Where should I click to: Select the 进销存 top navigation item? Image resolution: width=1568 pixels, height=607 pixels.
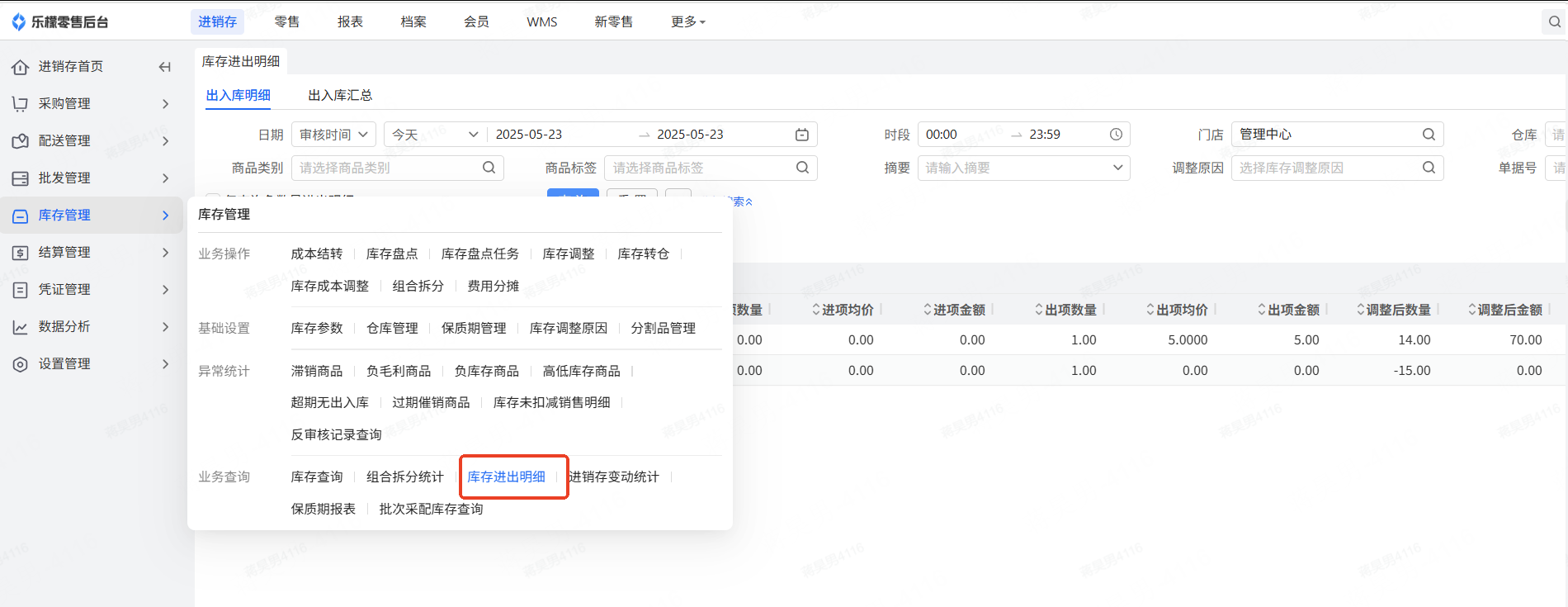click(x=218, y=22)
